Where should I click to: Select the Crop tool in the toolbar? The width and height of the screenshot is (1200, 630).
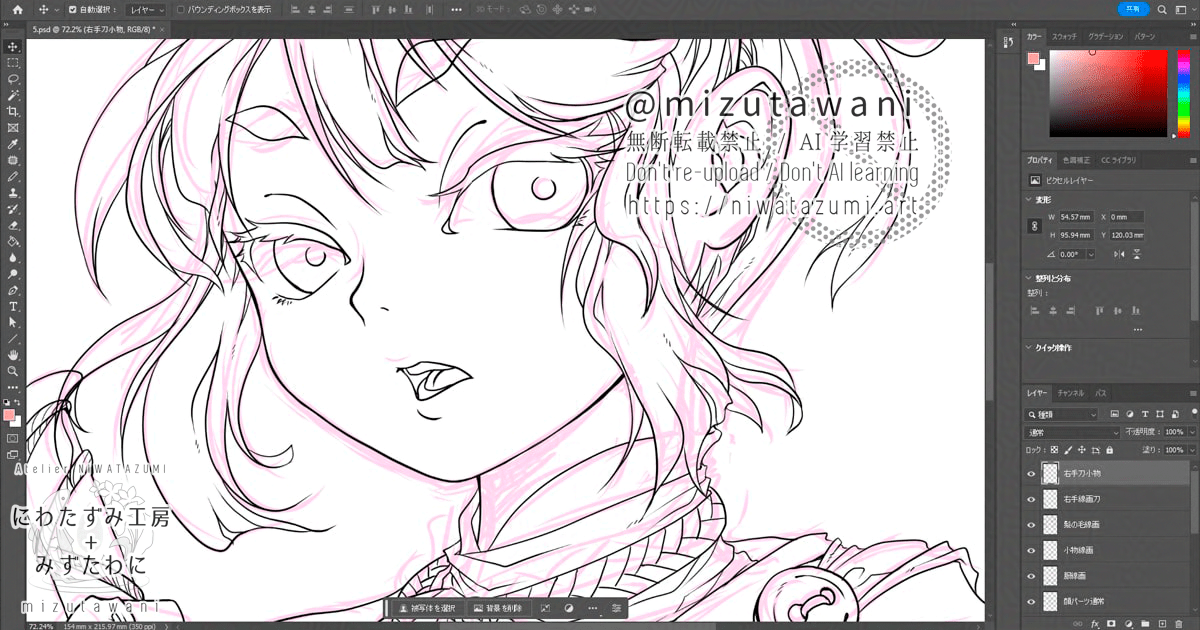pos(13,111)
